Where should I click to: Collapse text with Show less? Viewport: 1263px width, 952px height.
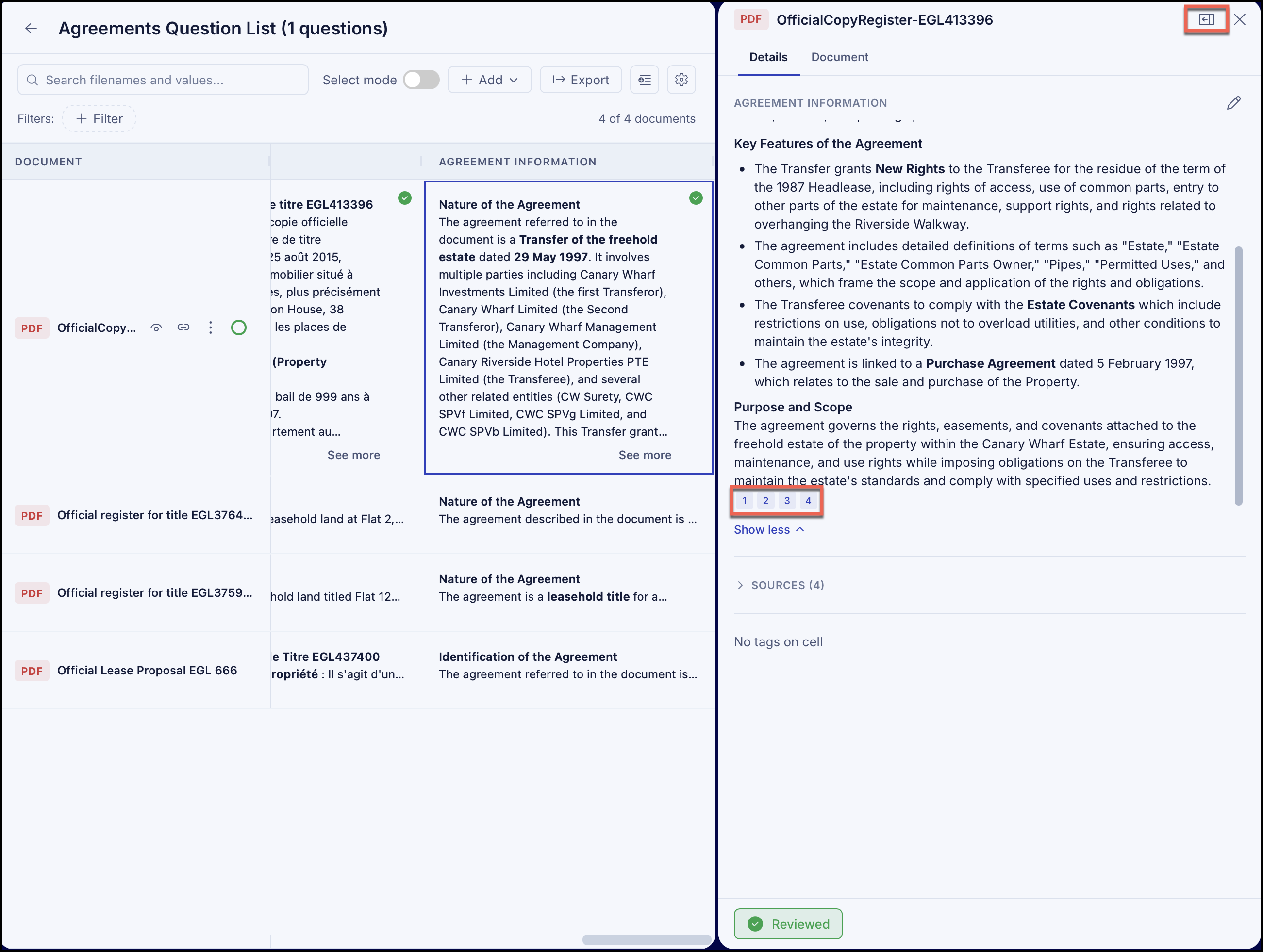768,530
